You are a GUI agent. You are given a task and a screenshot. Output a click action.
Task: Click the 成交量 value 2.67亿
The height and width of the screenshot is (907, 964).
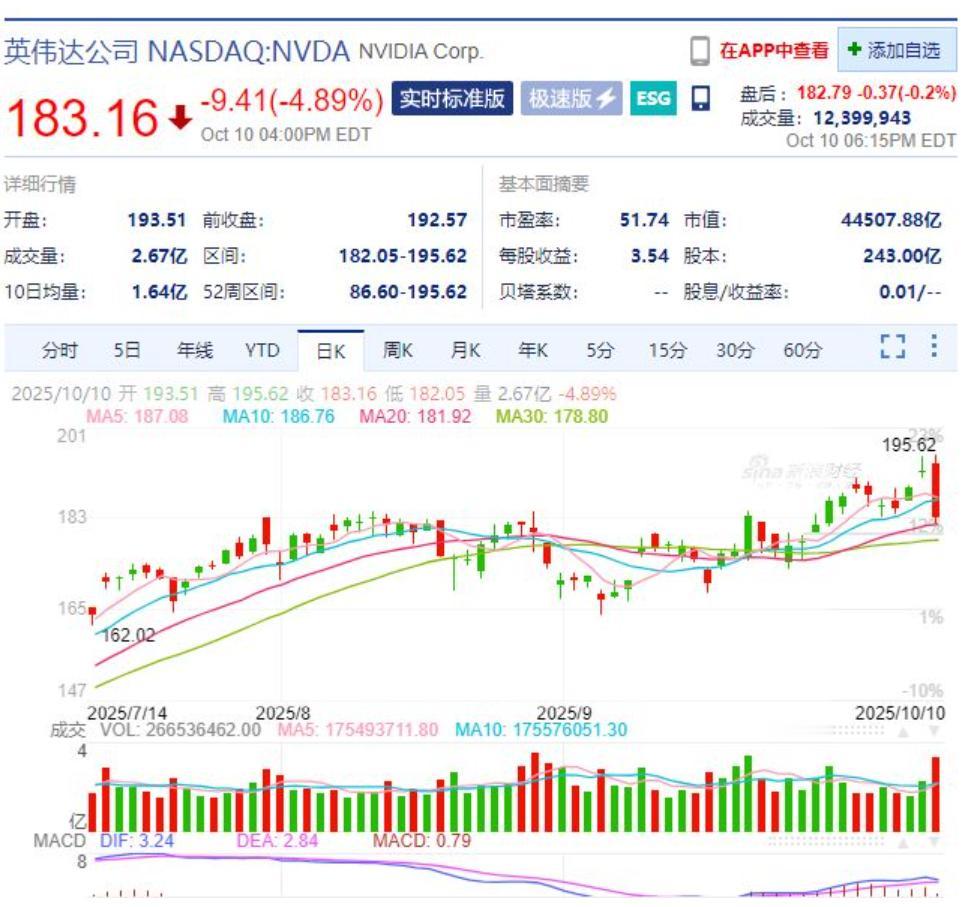[159, 256]
